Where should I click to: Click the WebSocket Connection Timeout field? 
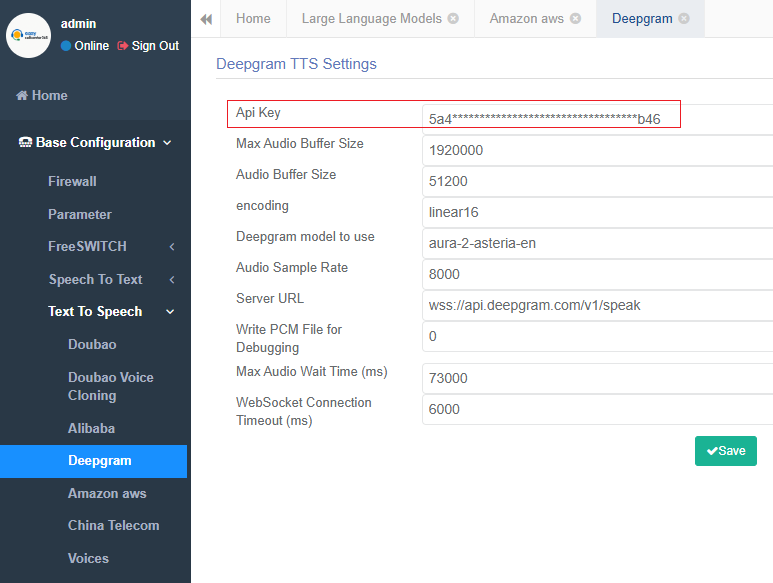[597, 410]
